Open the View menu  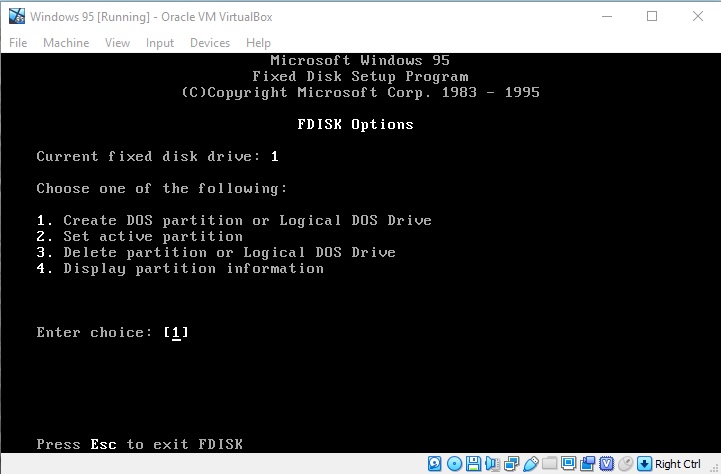[117, 43]
